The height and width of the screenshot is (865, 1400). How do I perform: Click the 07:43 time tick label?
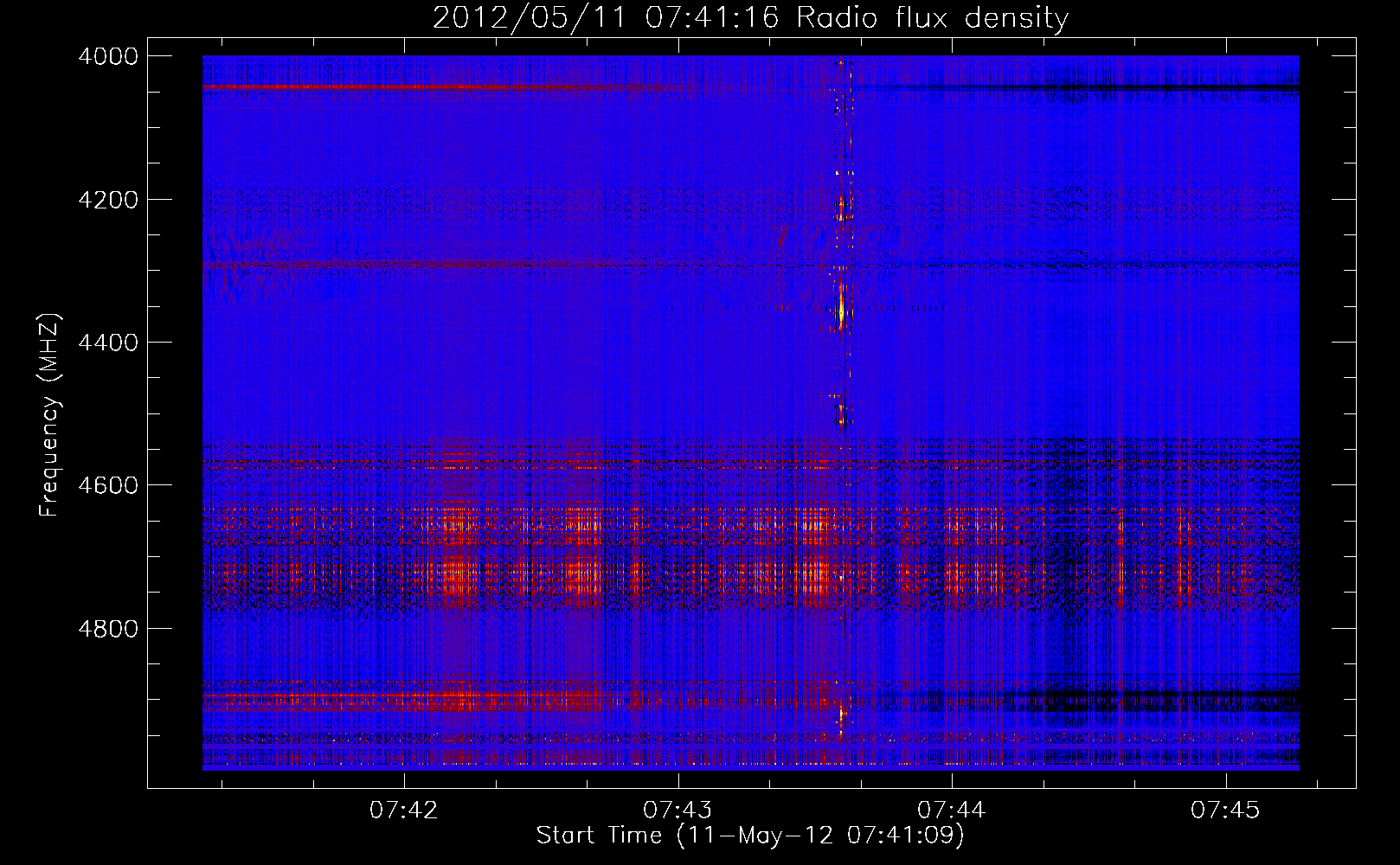click(x=678, y=810)
